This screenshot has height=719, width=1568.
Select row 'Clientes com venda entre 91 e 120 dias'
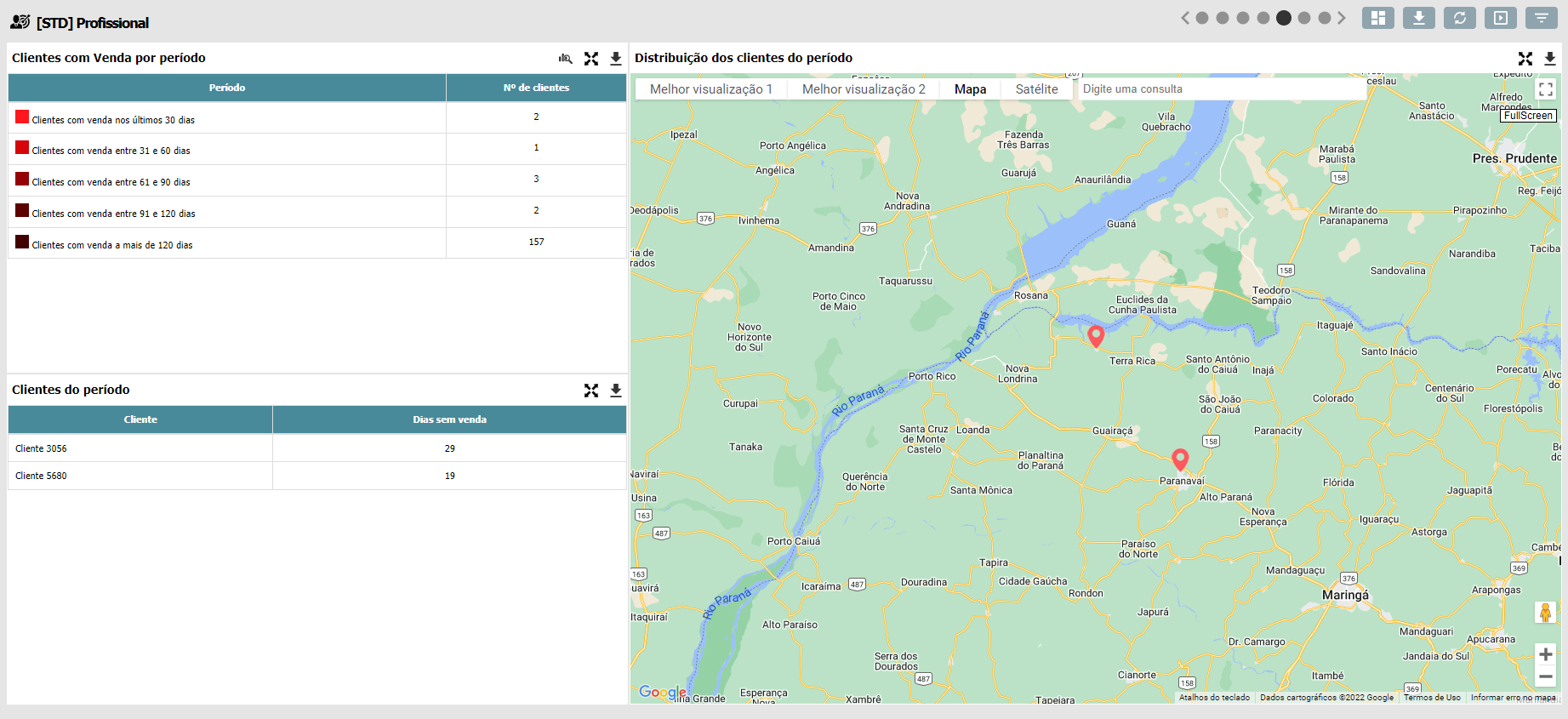(x=317, y=212)
